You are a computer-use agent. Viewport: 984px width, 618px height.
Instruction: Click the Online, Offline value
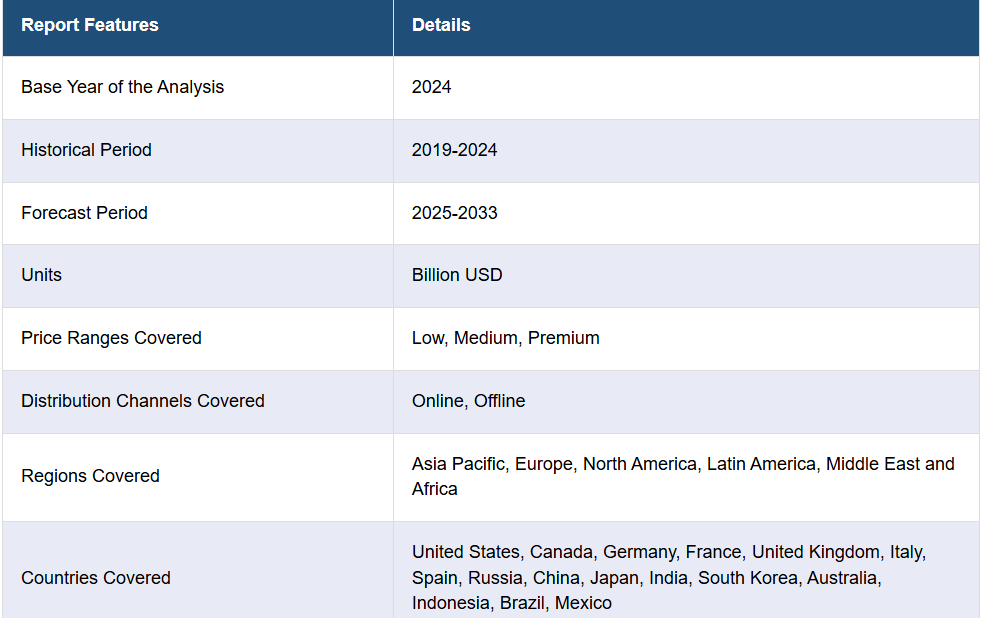(x=468, y=401)
